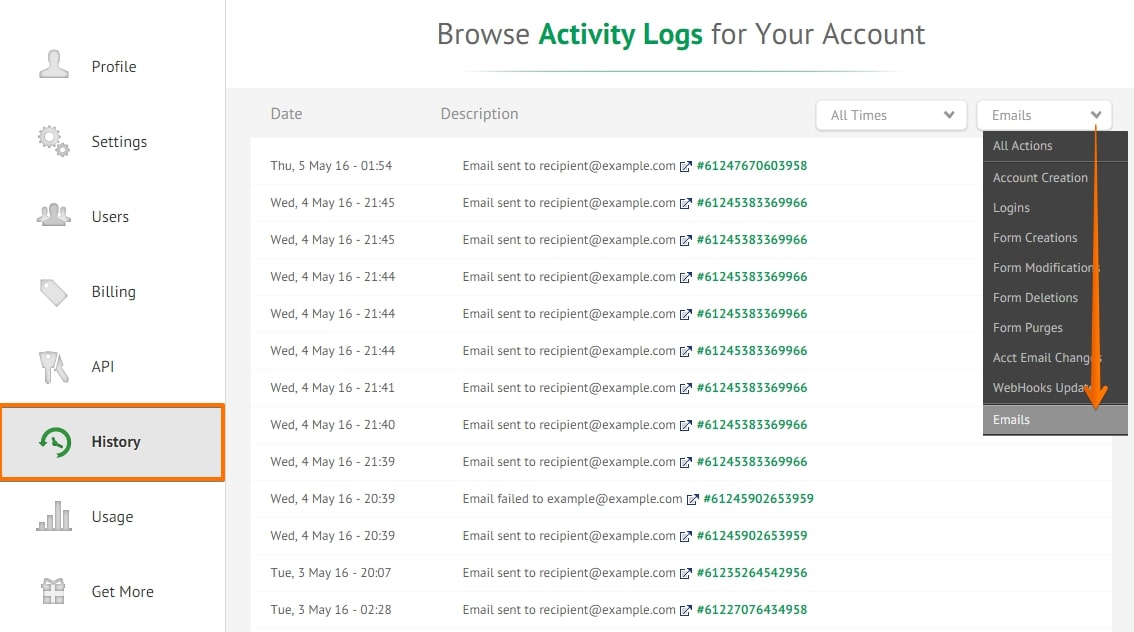Screen dimensions: 1134x632
Task: Select All Actions from filter list
Action: pyautogui.click(x=1022, y=146)
